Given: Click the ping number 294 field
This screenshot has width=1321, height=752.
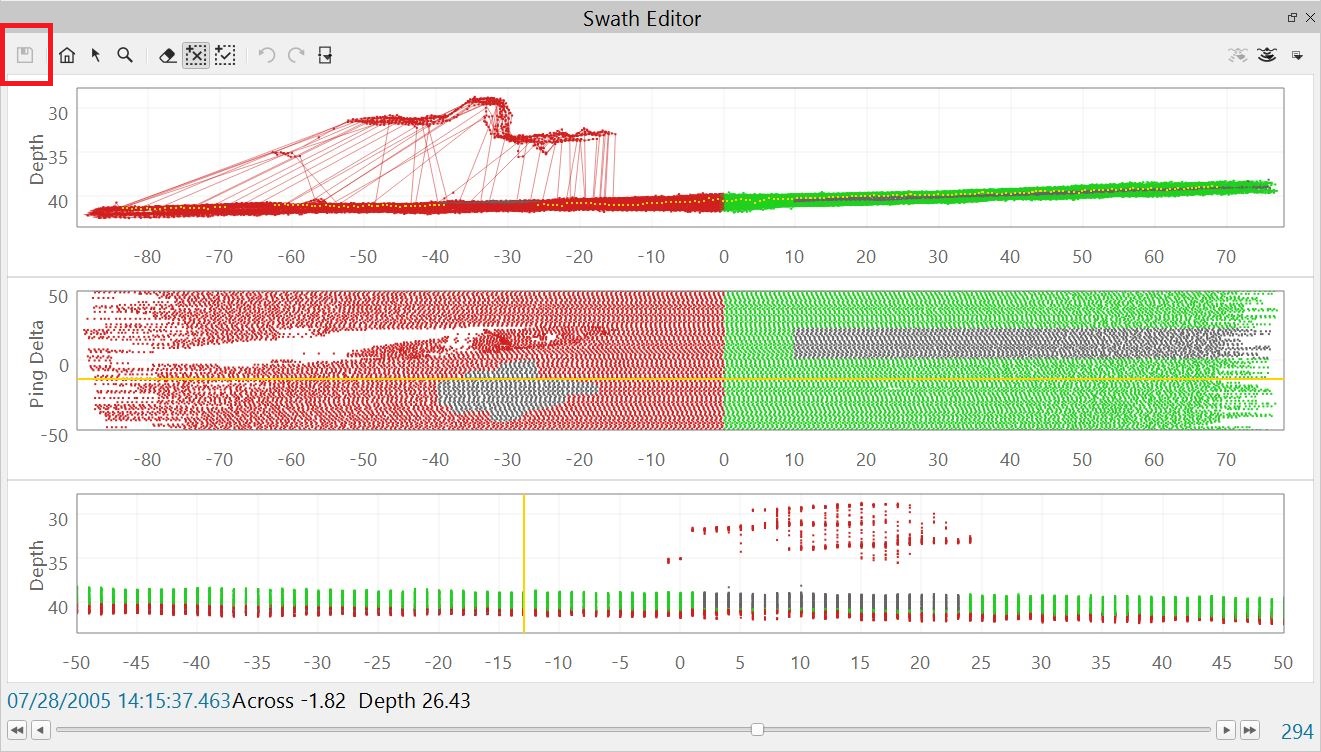Looking at the screenshot, I should (x=1297, y=732).
